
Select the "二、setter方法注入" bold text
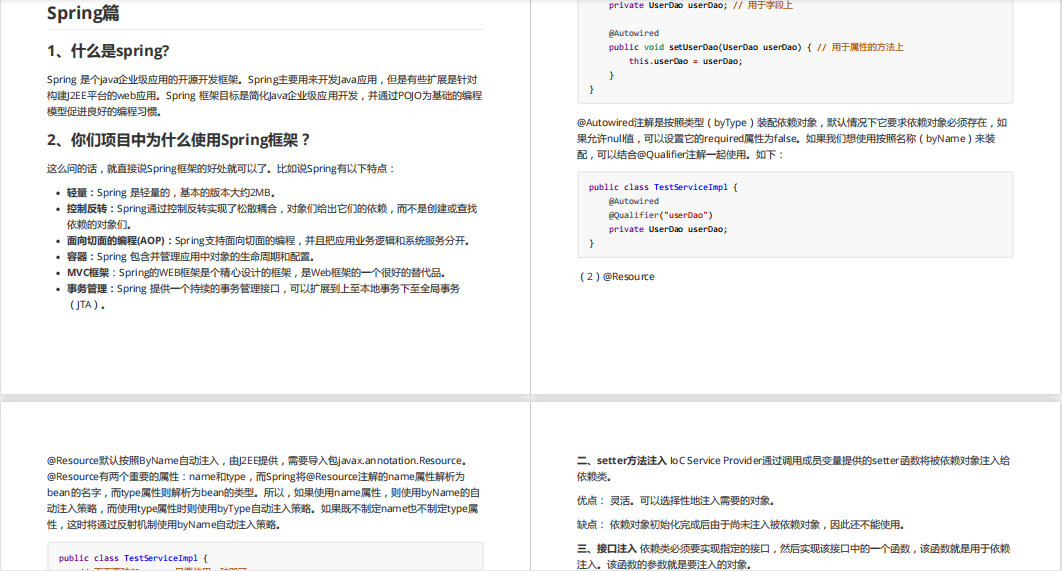622,461
